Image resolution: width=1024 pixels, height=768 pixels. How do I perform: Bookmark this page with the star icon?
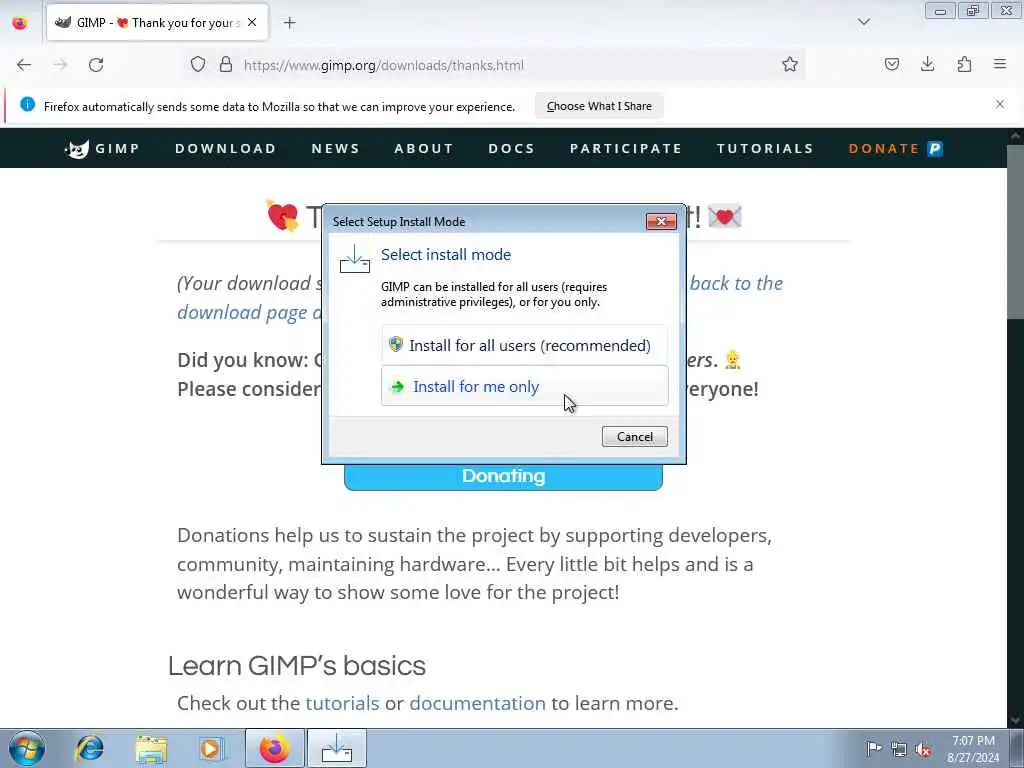tap(790, 65)
